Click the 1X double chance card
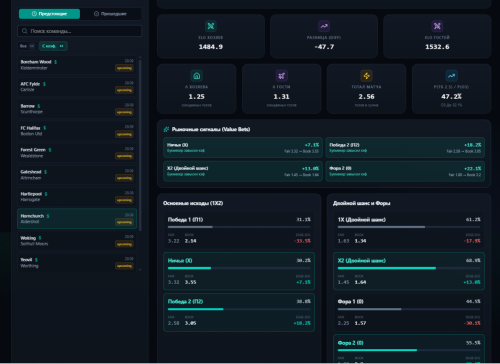This screenshot has width=500, height=364. tap(409, 230)
